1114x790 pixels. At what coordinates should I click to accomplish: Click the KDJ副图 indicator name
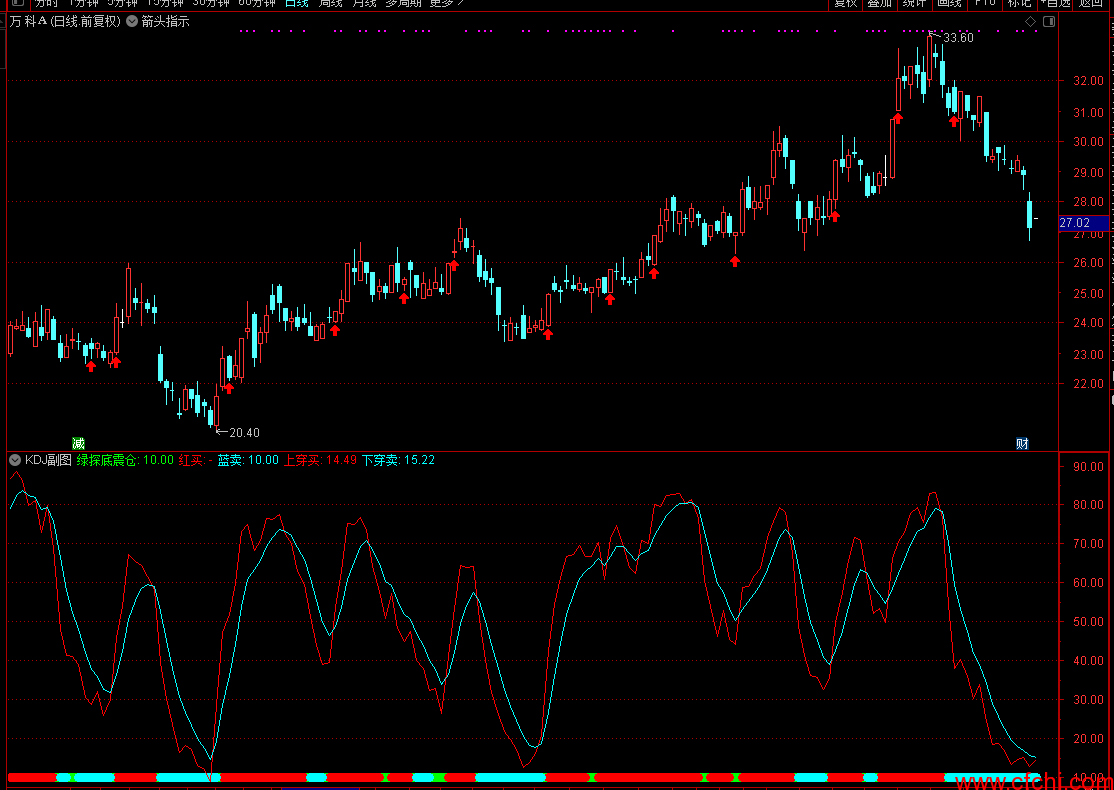pyautogui.click(x=48, y=460)
